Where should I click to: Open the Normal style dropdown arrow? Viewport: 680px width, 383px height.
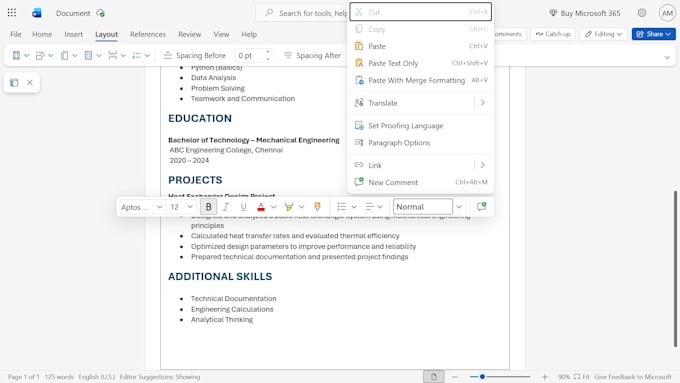click(x=459, y=207)
